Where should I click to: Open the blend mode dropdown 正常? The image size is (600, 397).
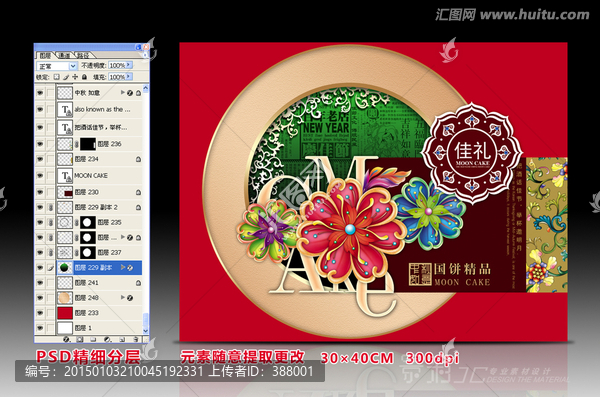(57, 66)
